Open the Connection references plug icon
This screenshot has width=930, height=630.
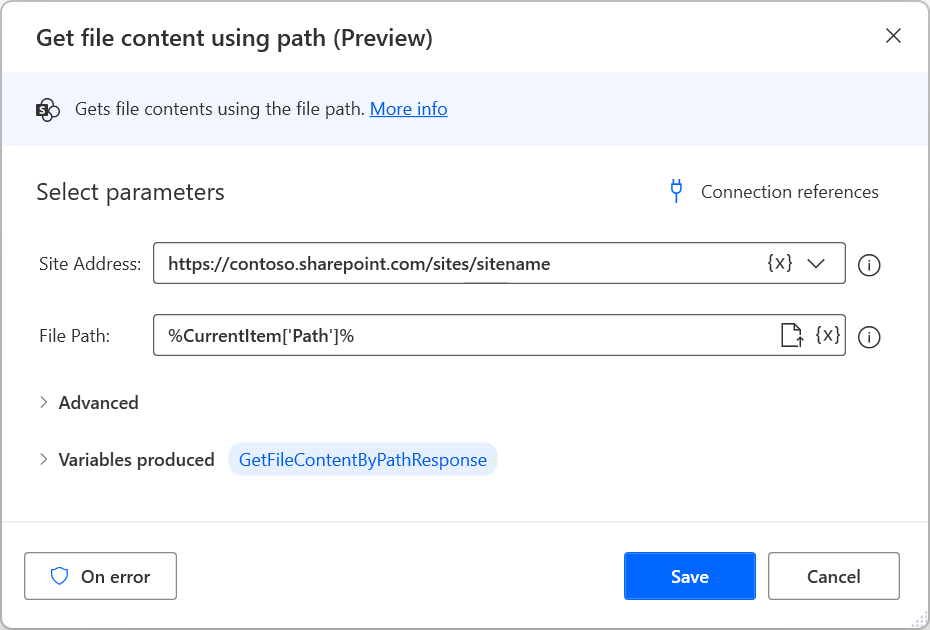click(x=677, y=191)
